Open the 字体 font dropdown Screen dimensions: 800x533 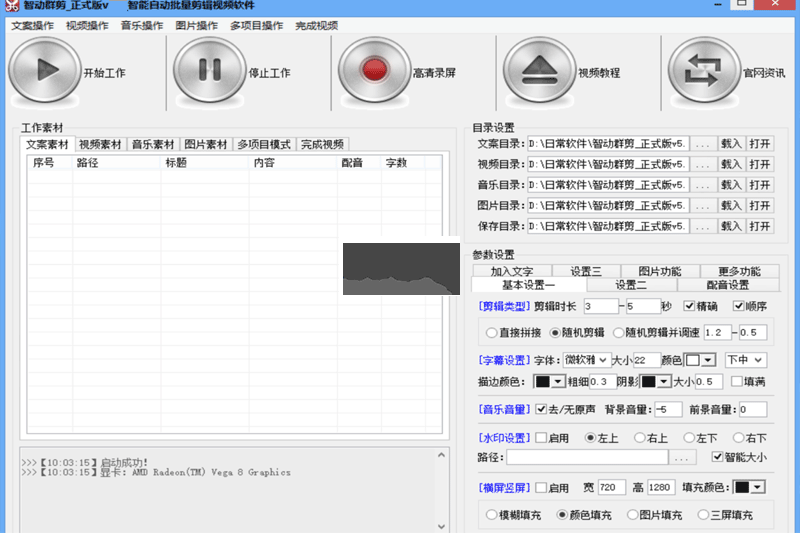pyautogui.click(x=585, y=359)
